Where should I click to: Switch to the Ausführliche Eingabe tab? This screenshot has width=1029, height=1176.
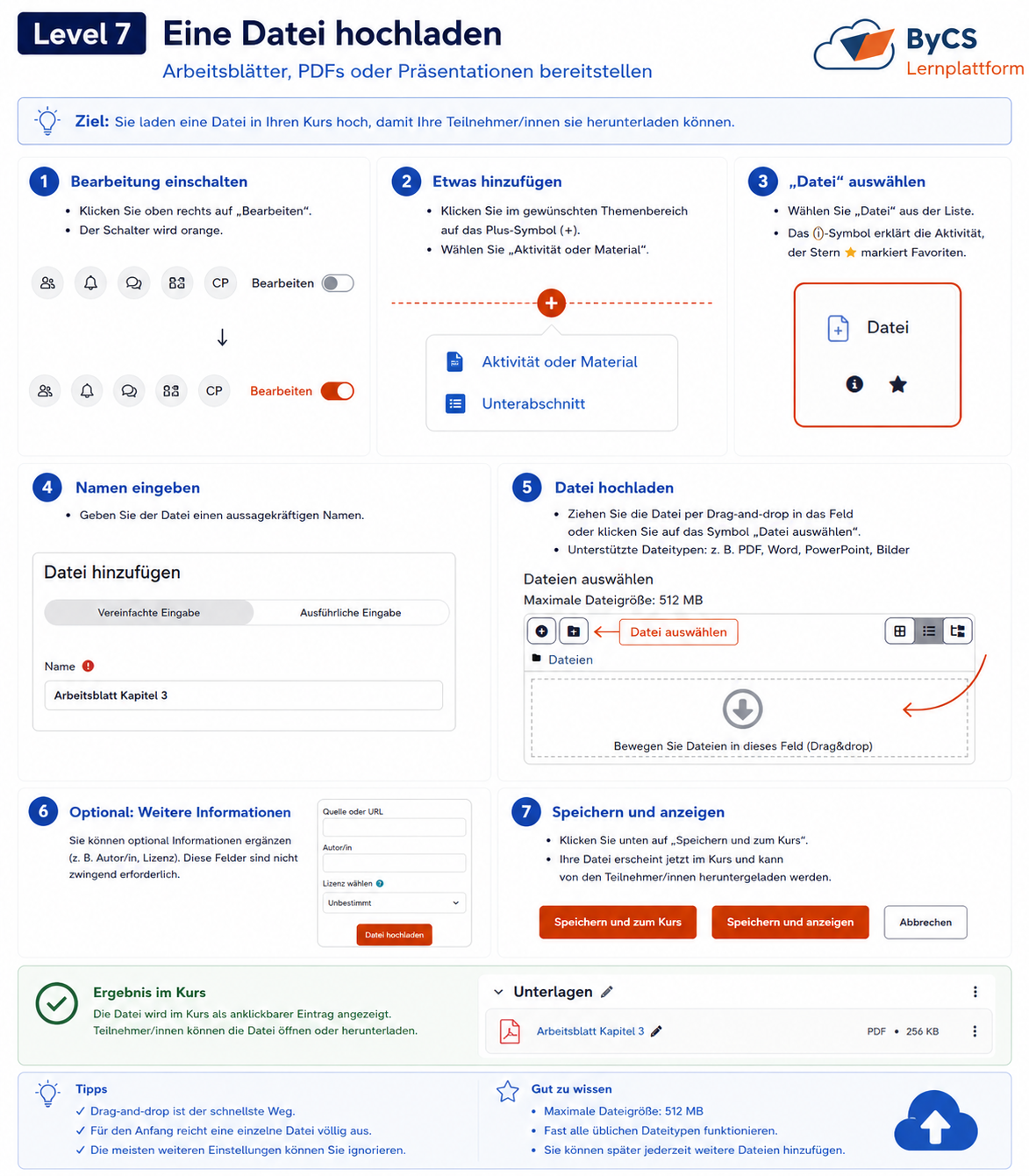pyautogui.click(x=350, y=613)
